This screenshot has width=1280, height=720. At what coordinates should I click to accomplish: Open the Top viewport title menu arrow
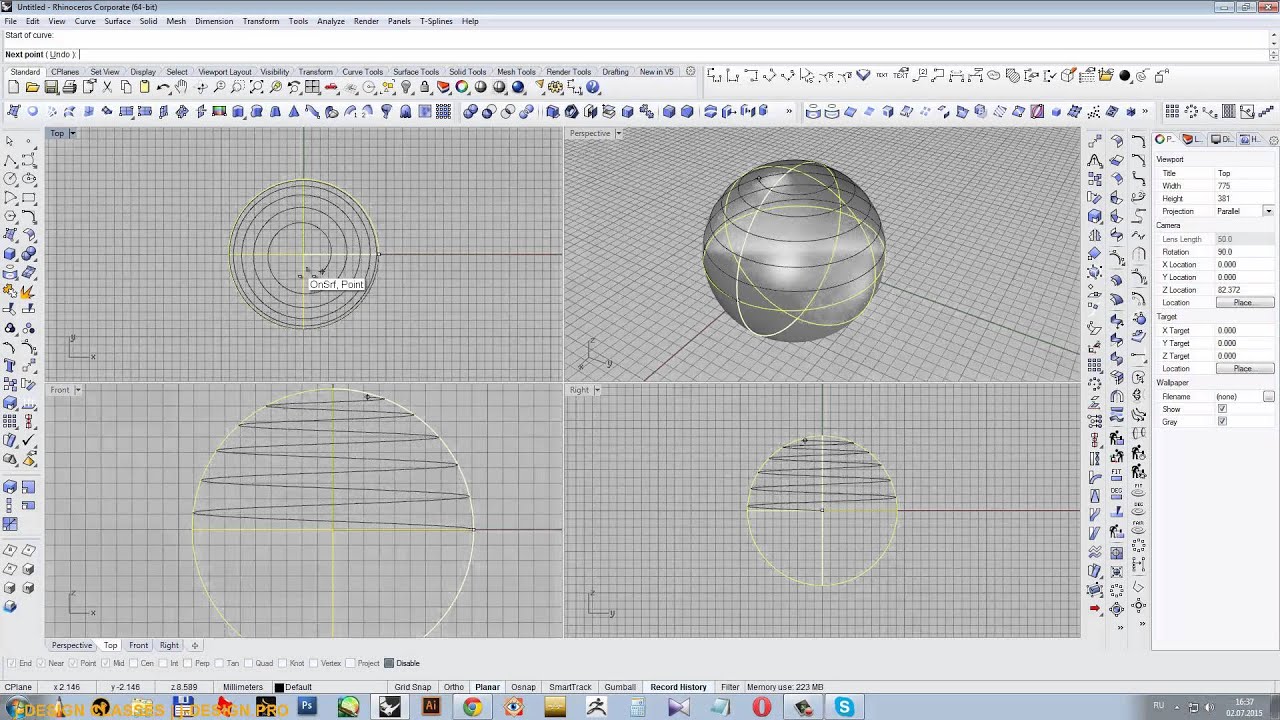point(74,133)
